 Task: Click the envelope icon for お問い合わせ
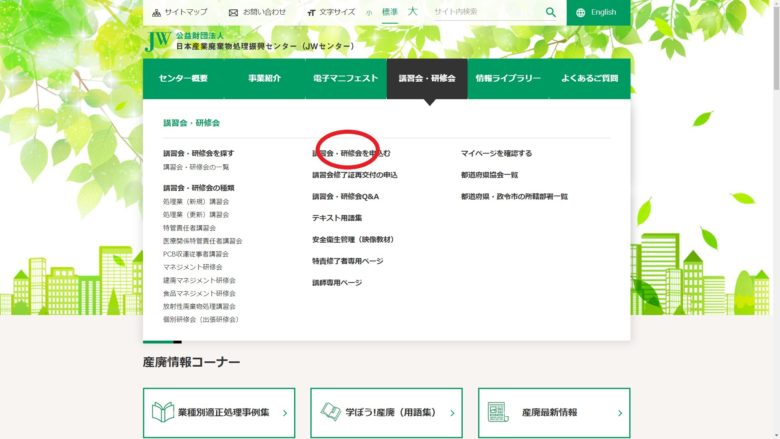[x=233, y=12]
